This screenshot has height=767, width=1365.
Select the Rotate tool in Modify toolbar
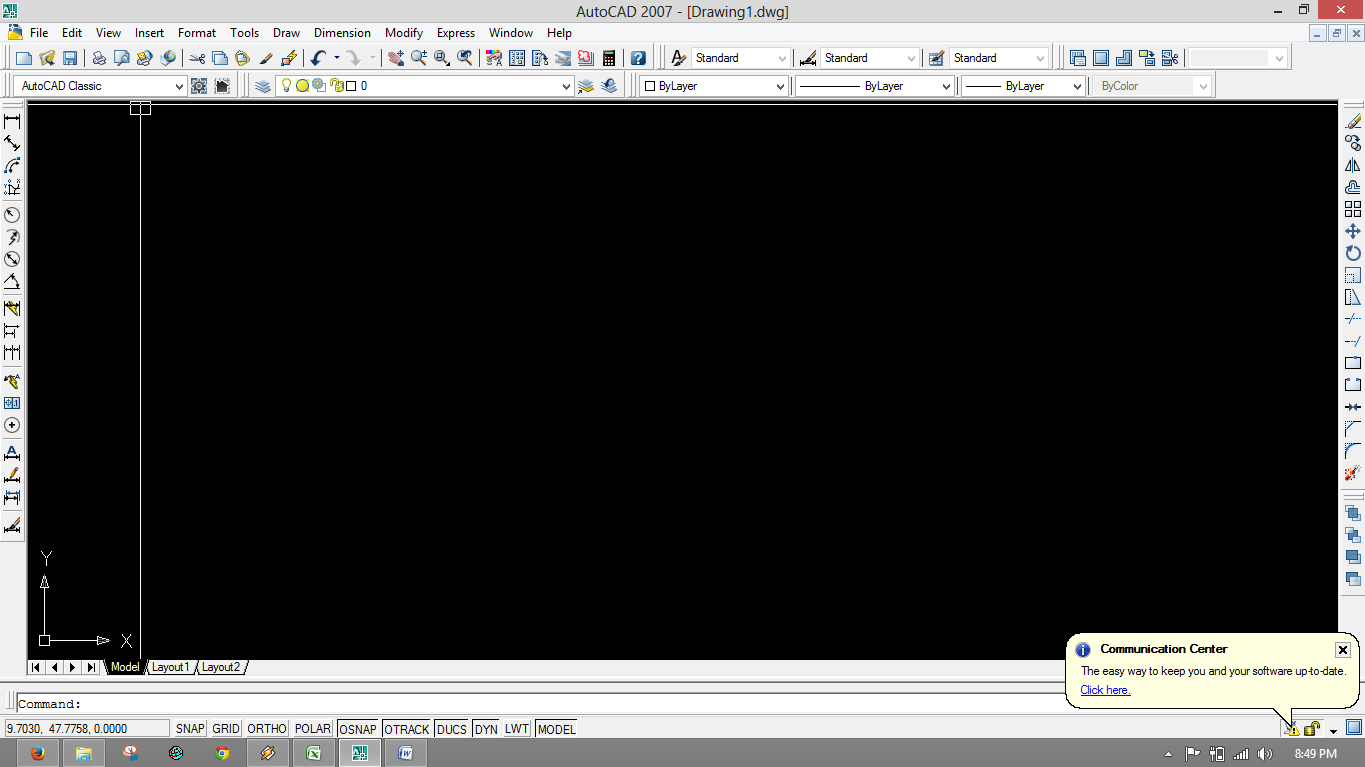point(1353,253)
